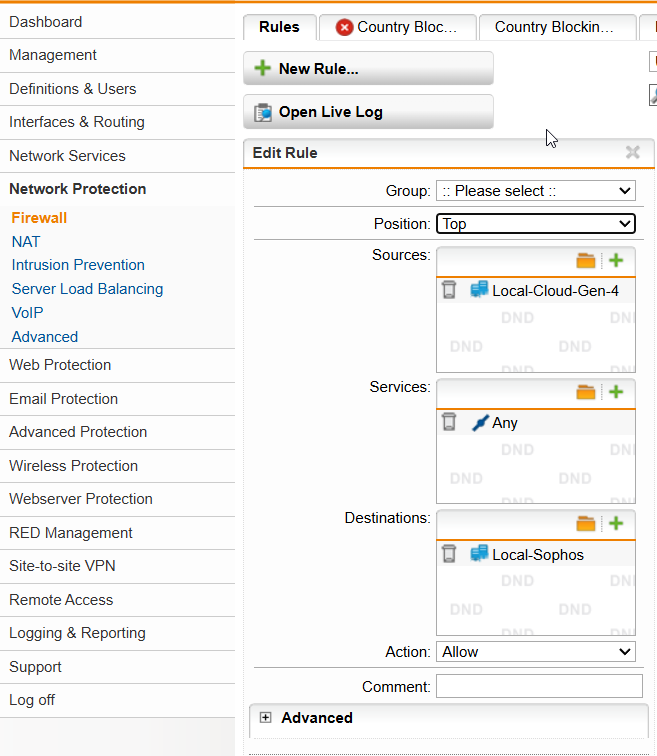Click green plus to add new service
657x756 pixels.
click(616, 392)
